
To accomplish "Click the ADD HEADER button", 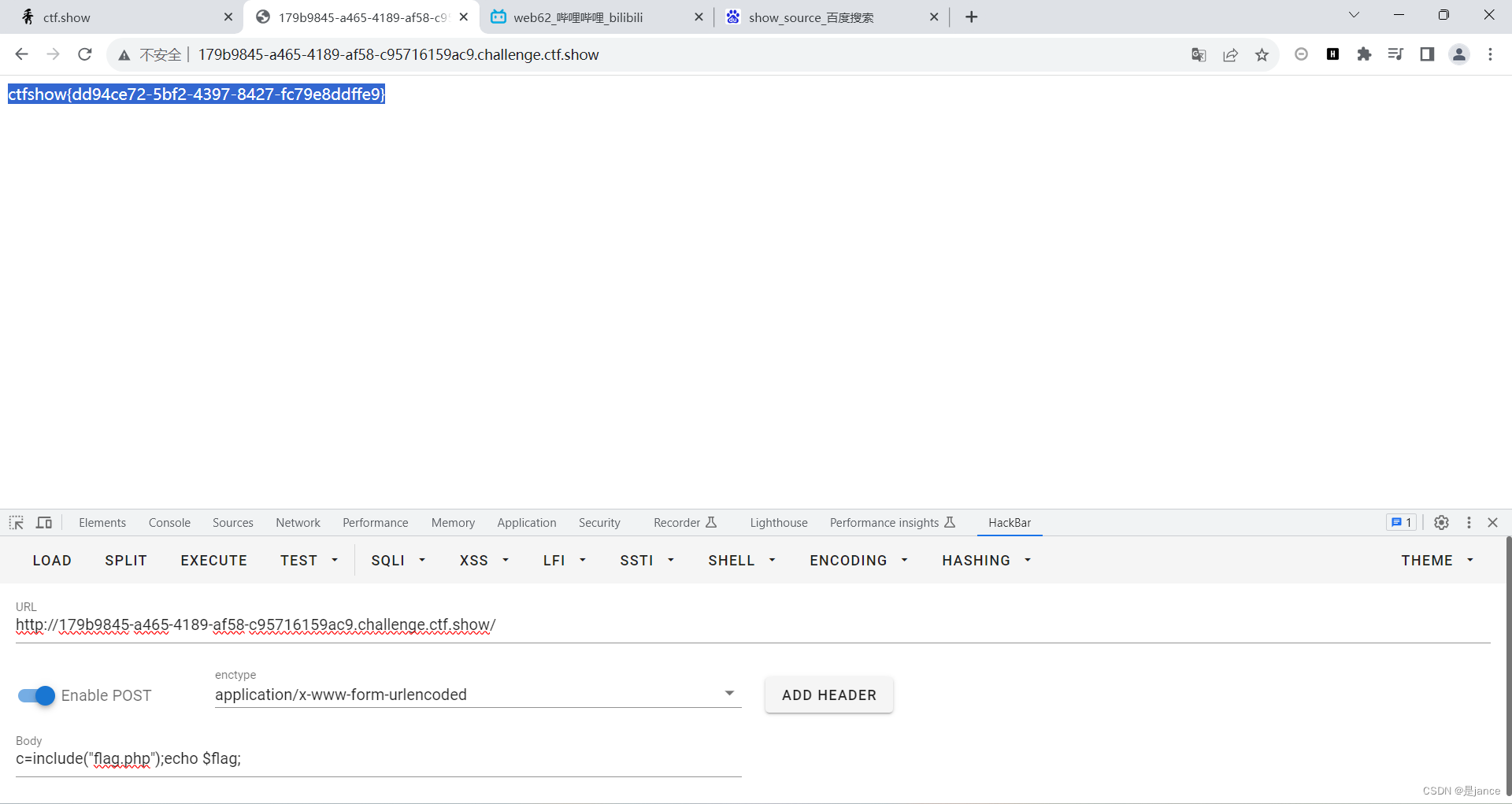I will [828, 695].
